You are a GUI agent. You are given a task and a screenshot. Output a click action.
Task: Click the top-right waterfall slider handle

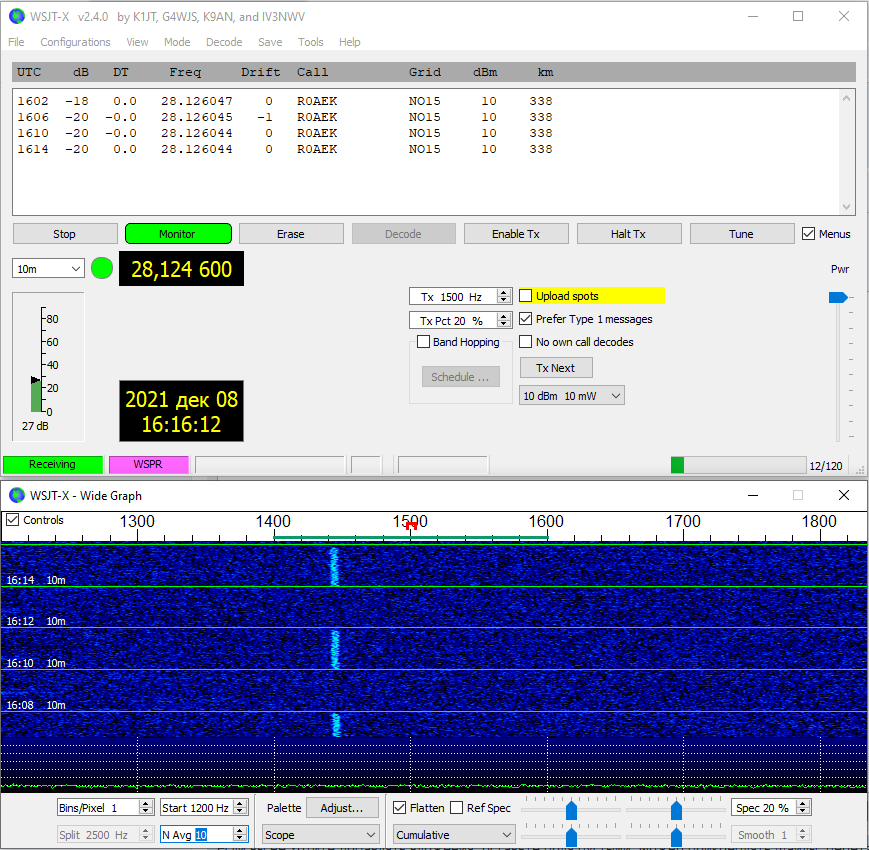676,811
